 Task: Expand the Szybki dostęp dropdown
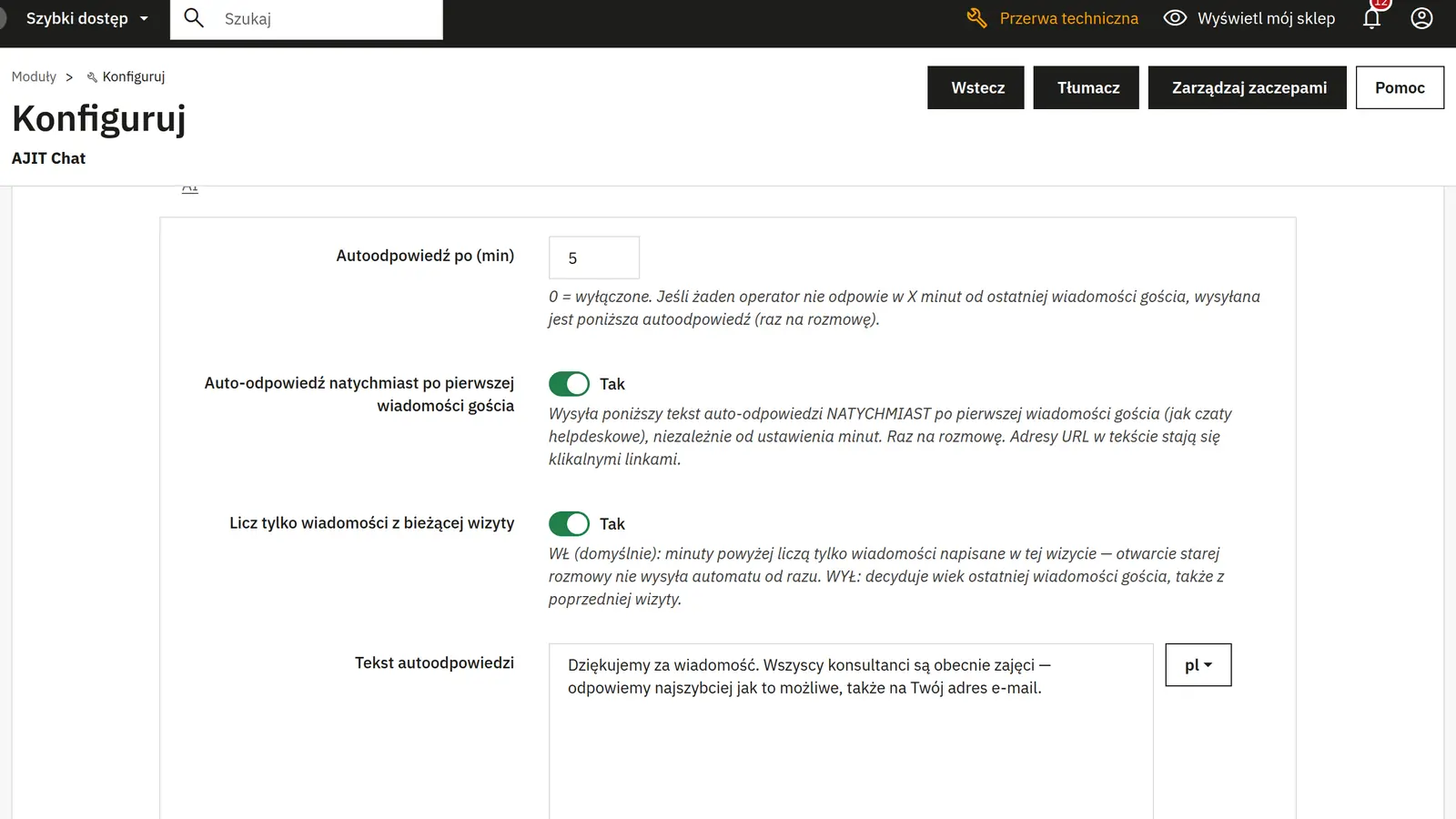[87, 18]
